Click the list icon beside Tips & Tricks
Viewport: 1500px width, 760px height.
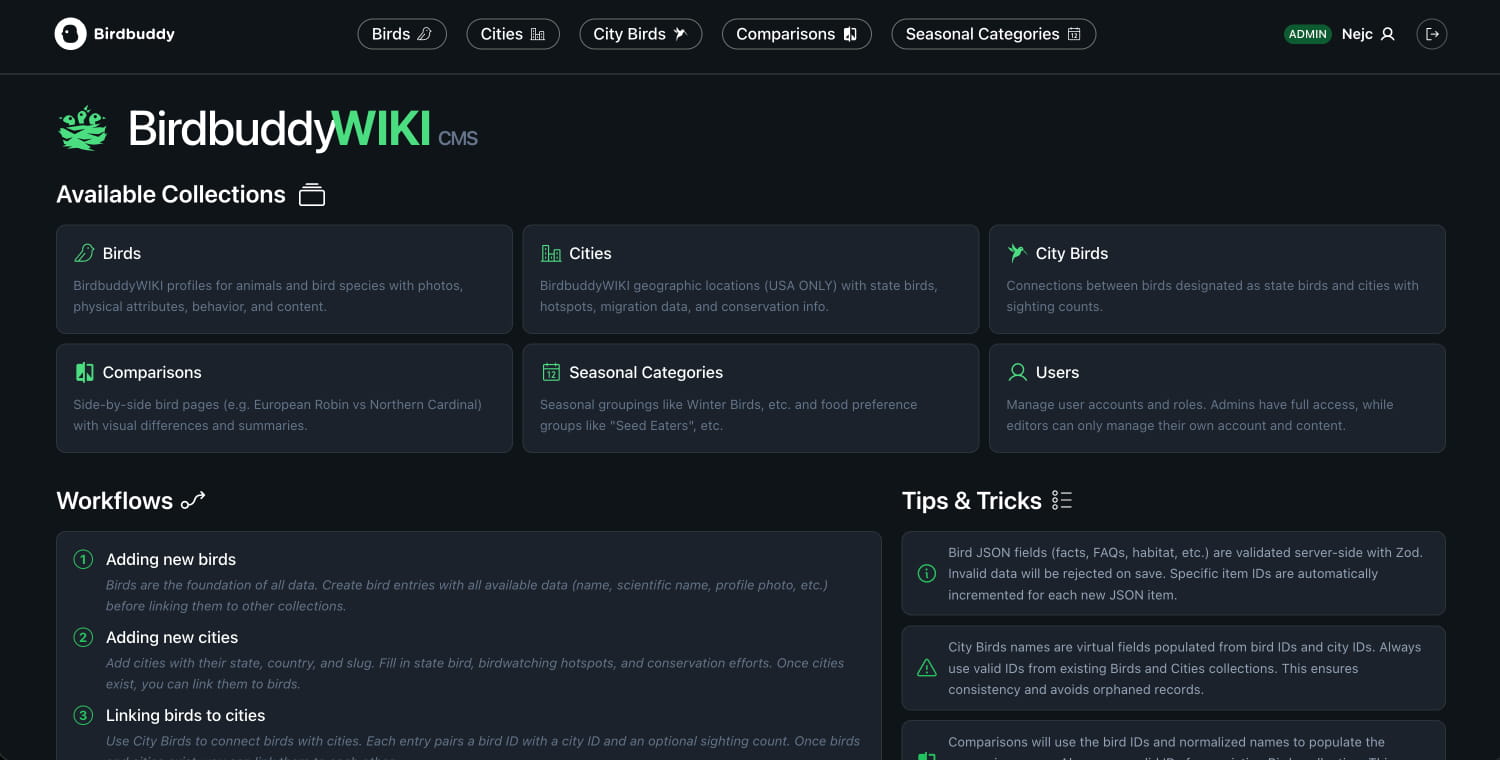point(1062,500)
